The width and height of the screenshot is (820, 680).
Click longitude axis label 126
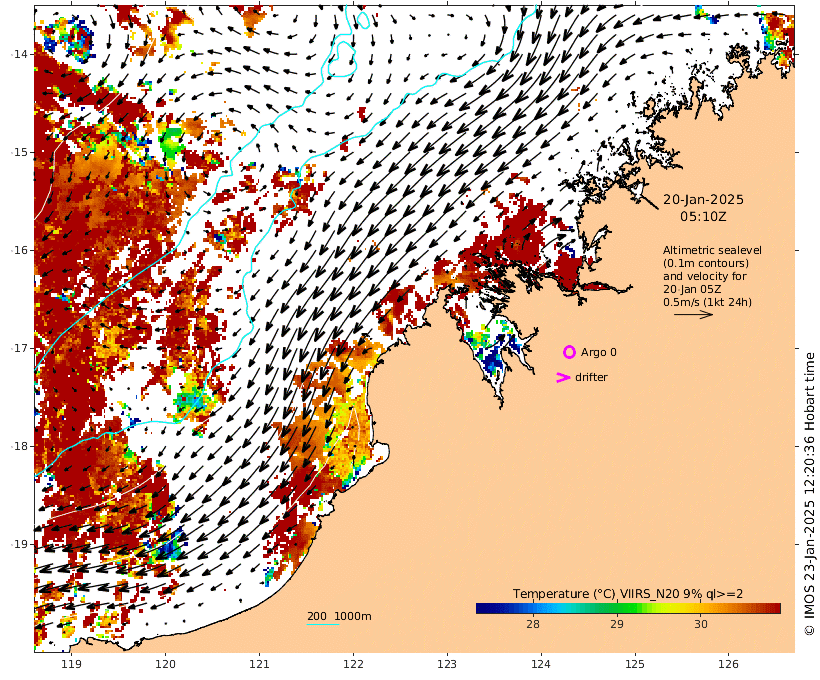click(729, 664)
